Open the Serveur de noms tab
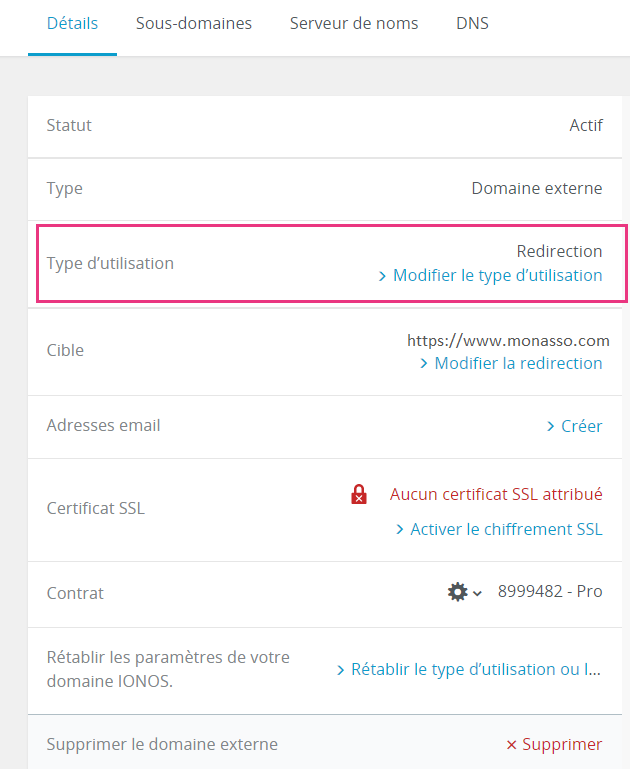 [354, 24]
